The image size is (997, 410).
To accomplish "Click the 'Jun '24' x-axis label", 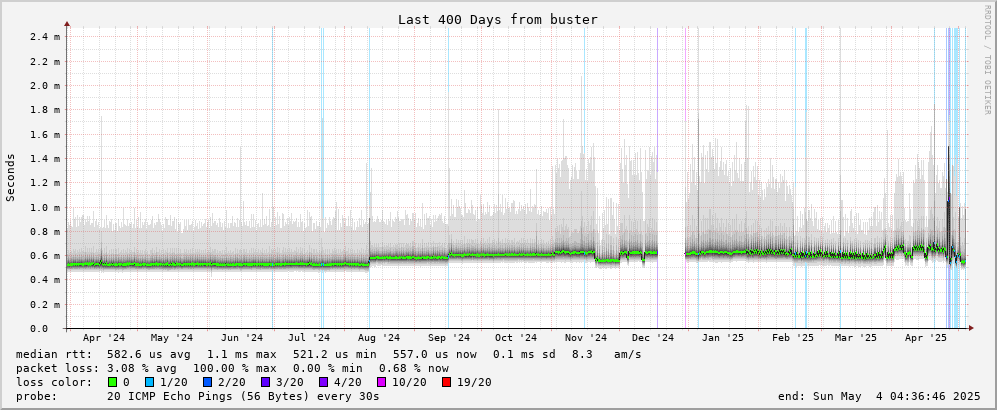I will (242, 338).
